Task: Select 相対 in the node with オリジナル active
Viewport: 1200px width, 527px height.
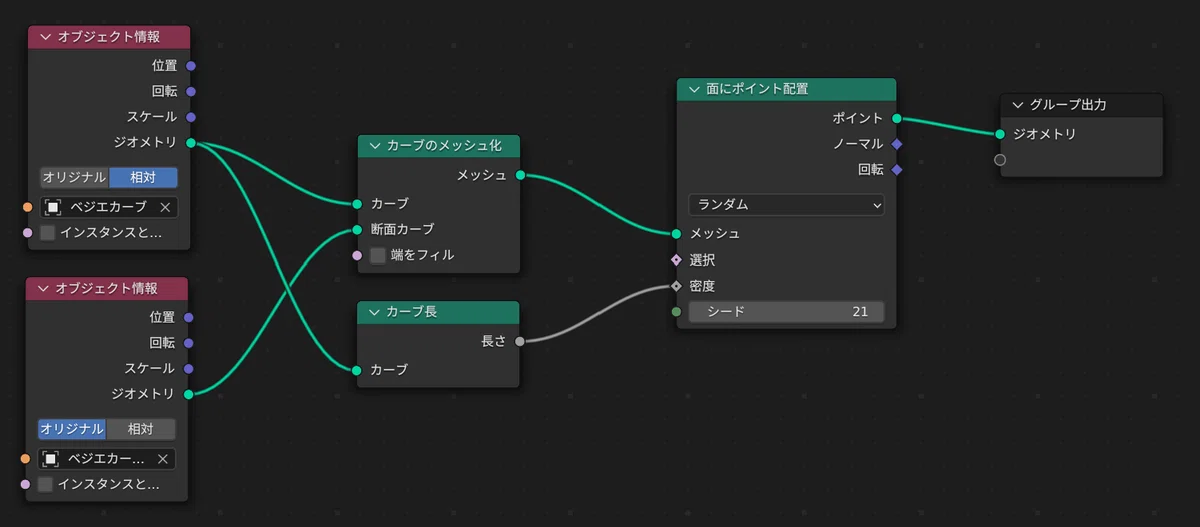Action: coord(141,428)
